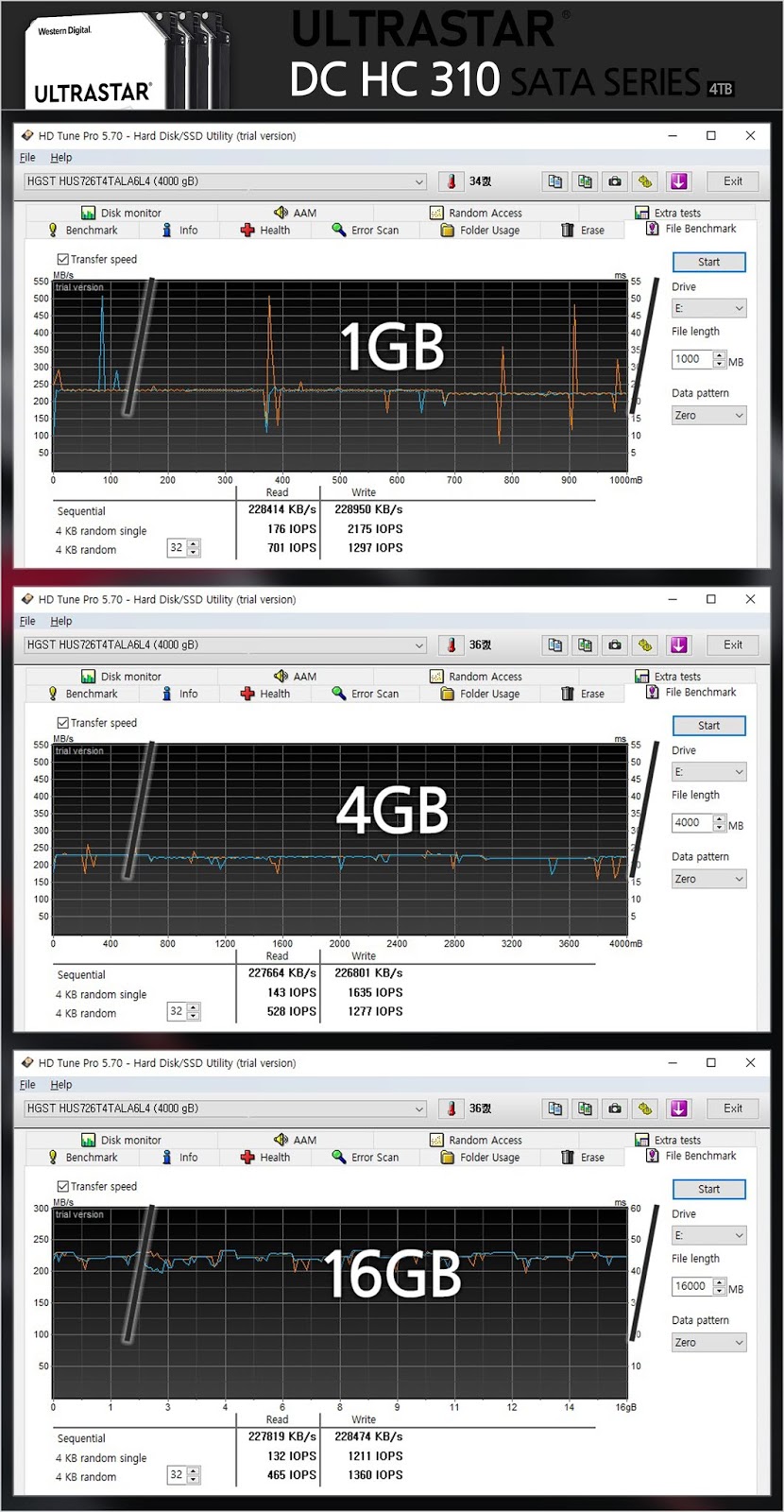Click Start button in 16000 MB window

click(x=708, y=1189)
